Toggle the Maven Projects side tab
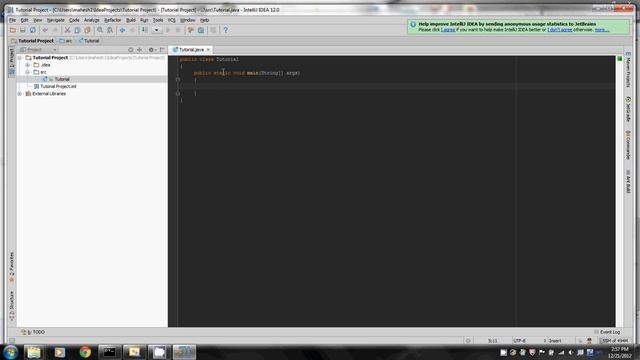 628,69
